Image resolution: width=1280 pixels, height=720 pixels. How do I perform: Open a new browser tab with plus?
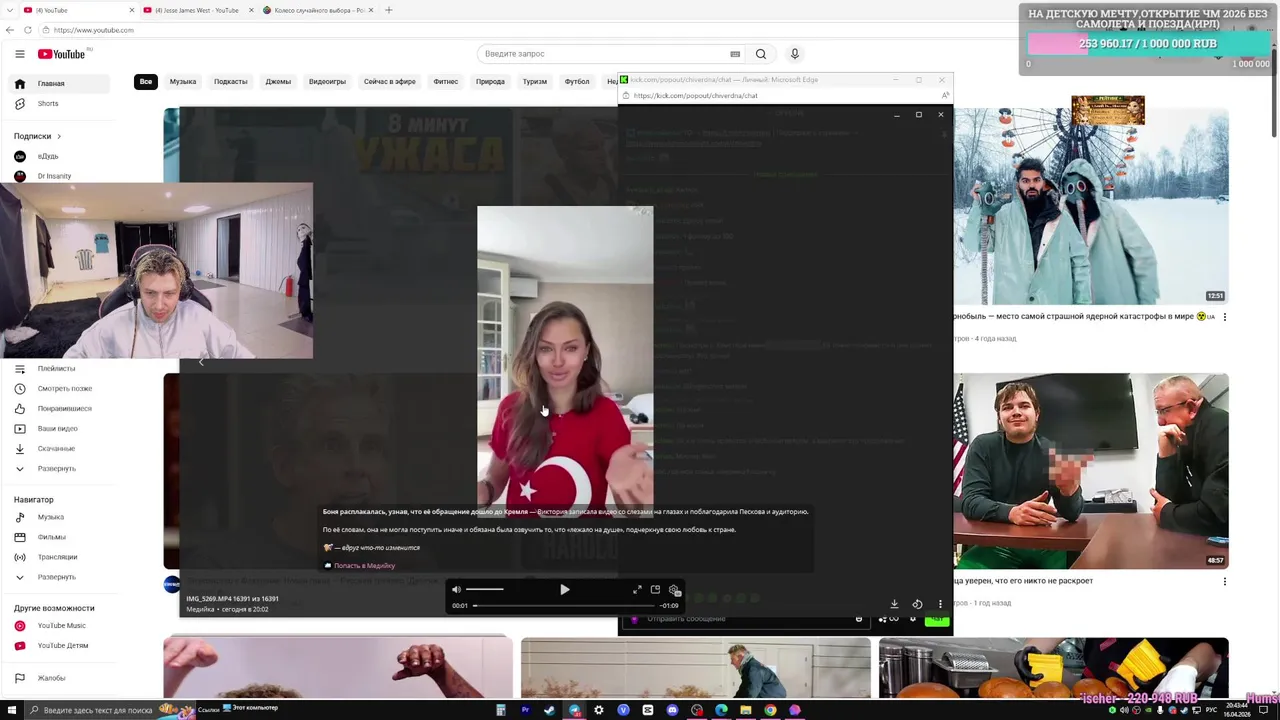(x=389, y=10)
